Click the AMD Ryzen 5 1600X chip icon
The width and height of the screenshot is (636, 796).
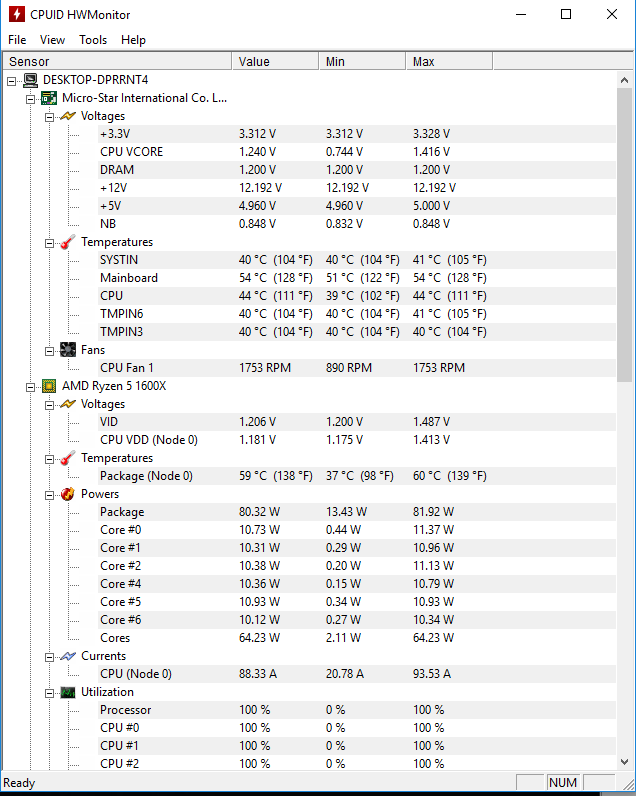point(49,386)
